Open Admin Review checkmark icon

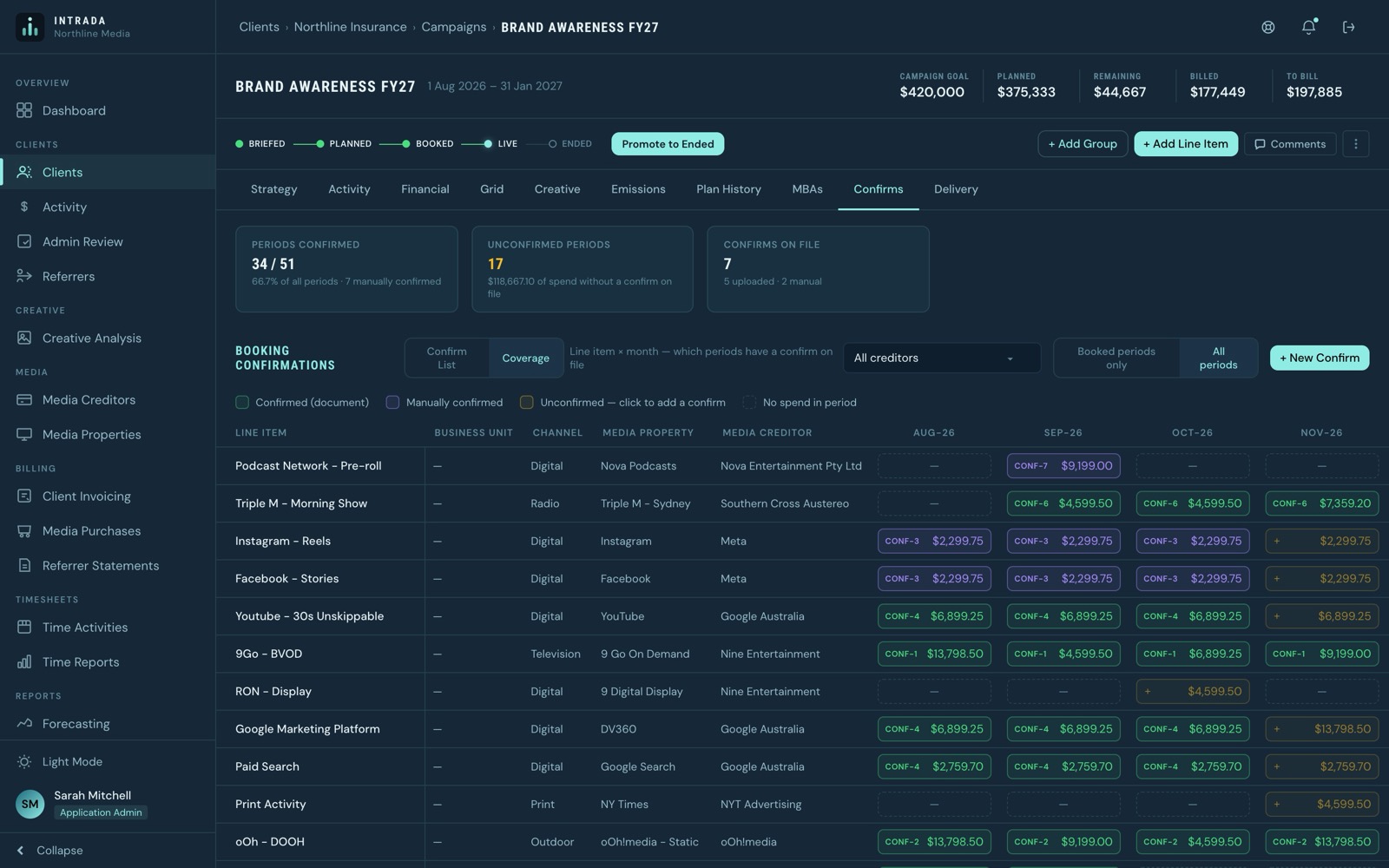(x=24, y=241)
